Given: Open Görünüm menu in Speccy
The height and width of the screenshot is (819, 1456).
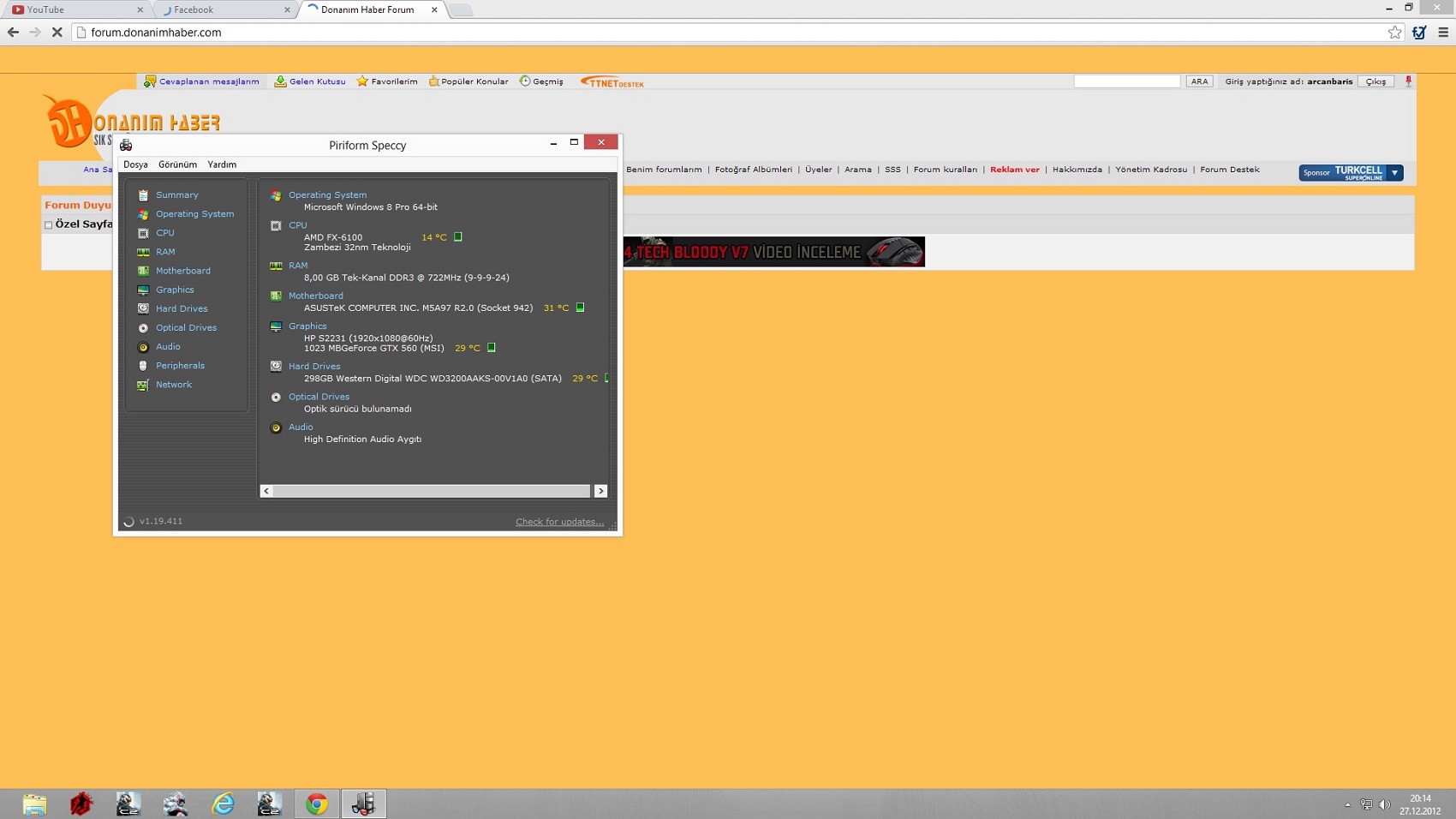Looking at the screenshot, I should pyautogui.click(x=177, y=164).
